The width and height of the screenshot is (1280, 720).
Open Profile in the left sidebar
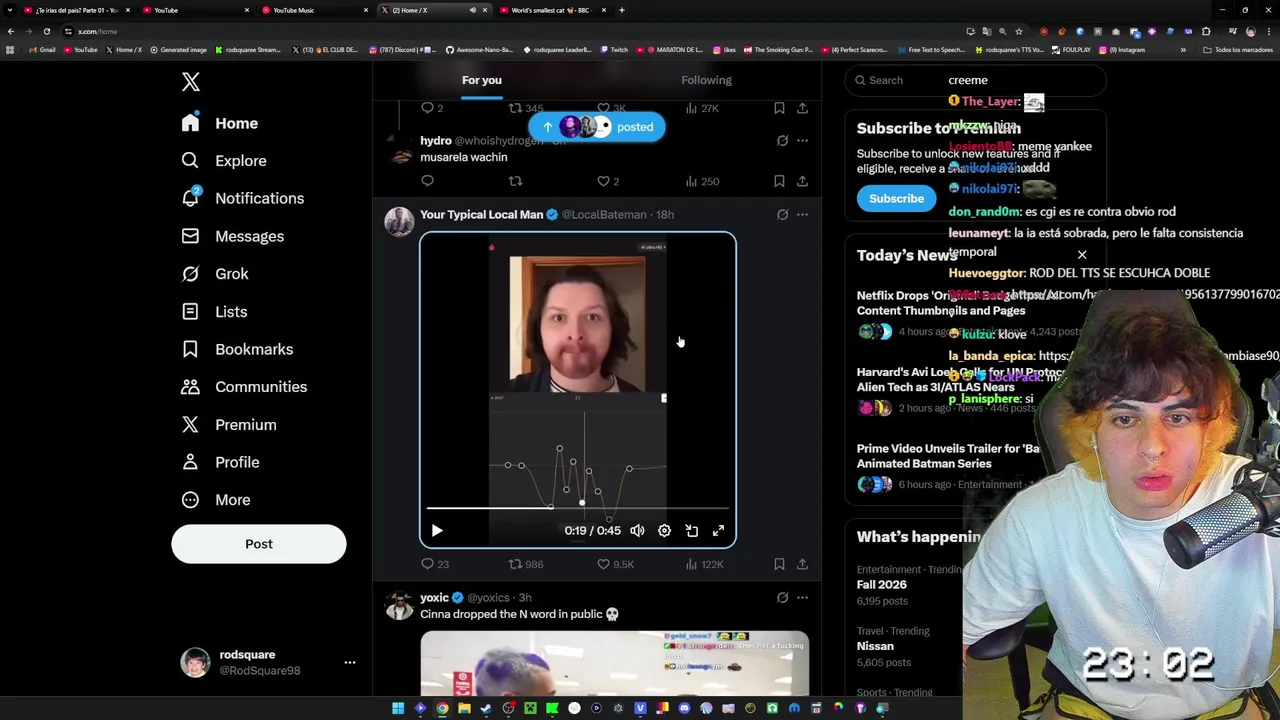221,462
